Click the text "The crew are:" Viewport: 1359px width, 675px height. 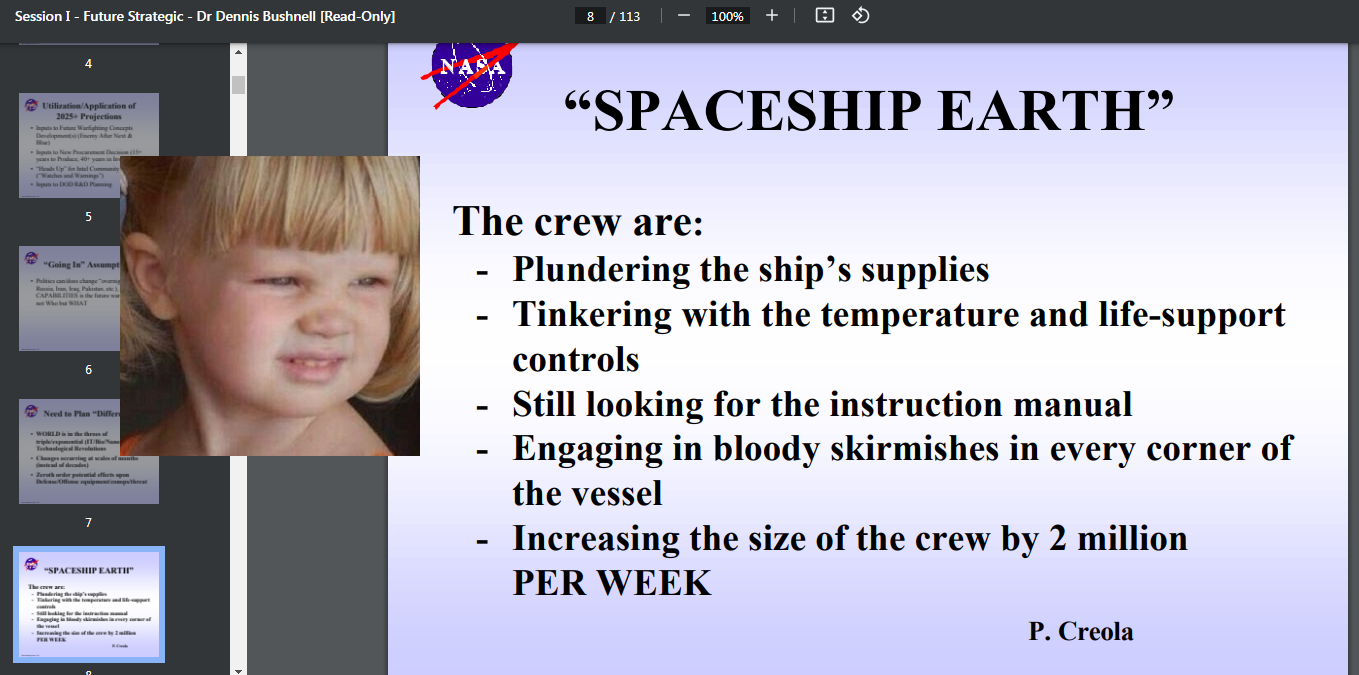coord(578,220)
